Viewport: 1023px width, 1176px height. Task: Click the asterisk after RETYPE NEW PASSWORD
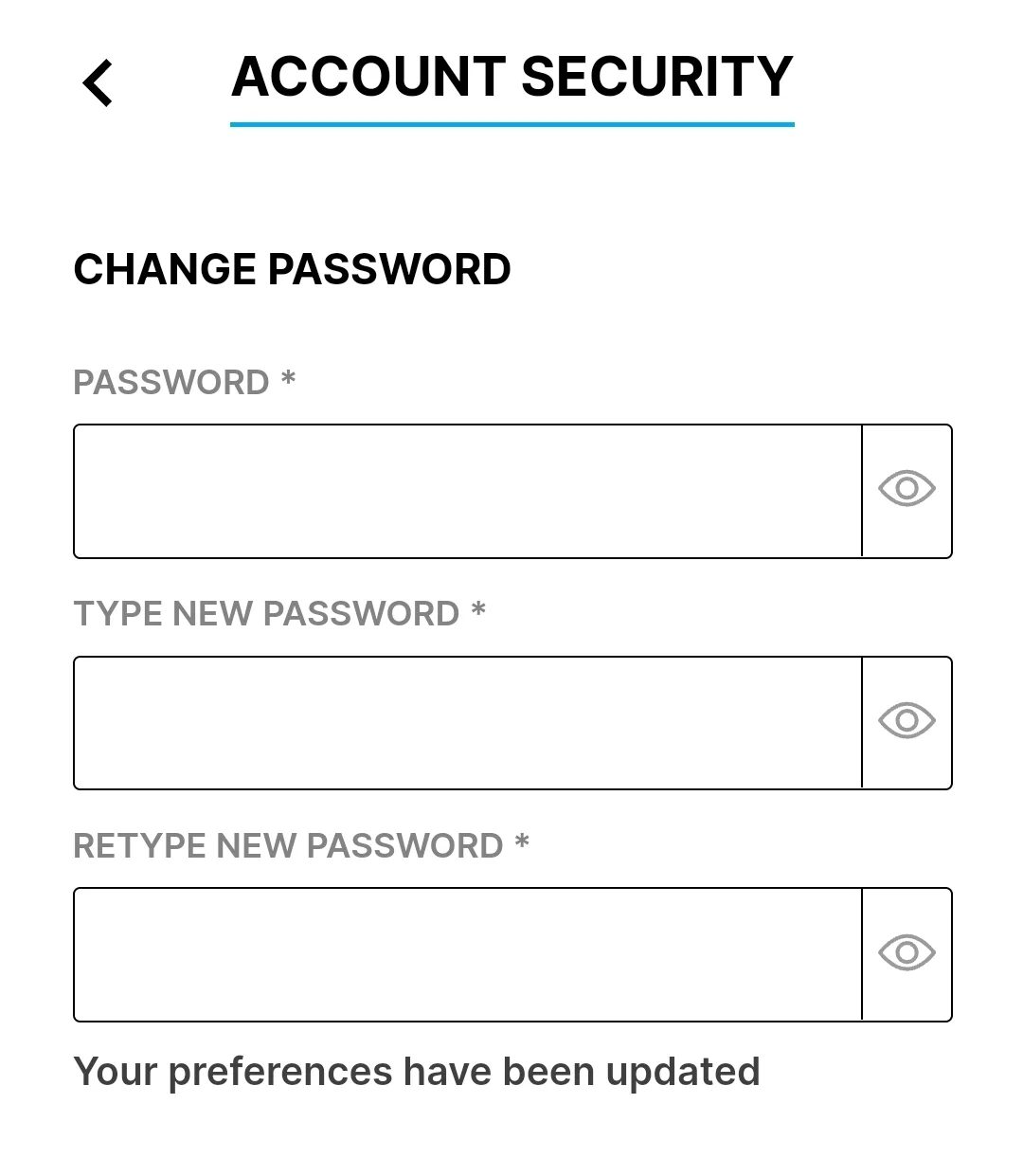(x=522, y=842)
